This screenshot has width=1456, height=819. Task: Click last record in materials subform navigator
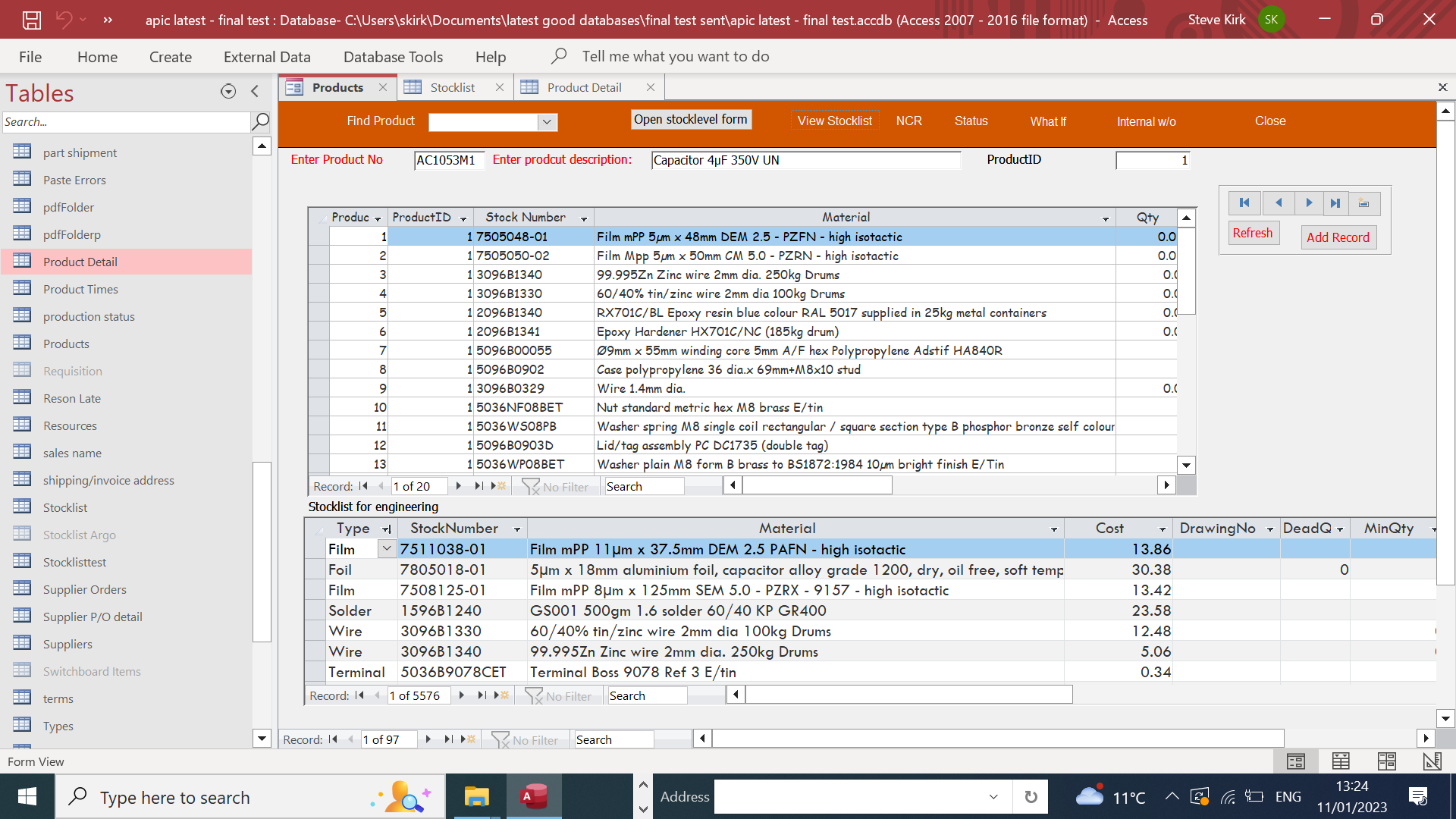click(479, 486)
